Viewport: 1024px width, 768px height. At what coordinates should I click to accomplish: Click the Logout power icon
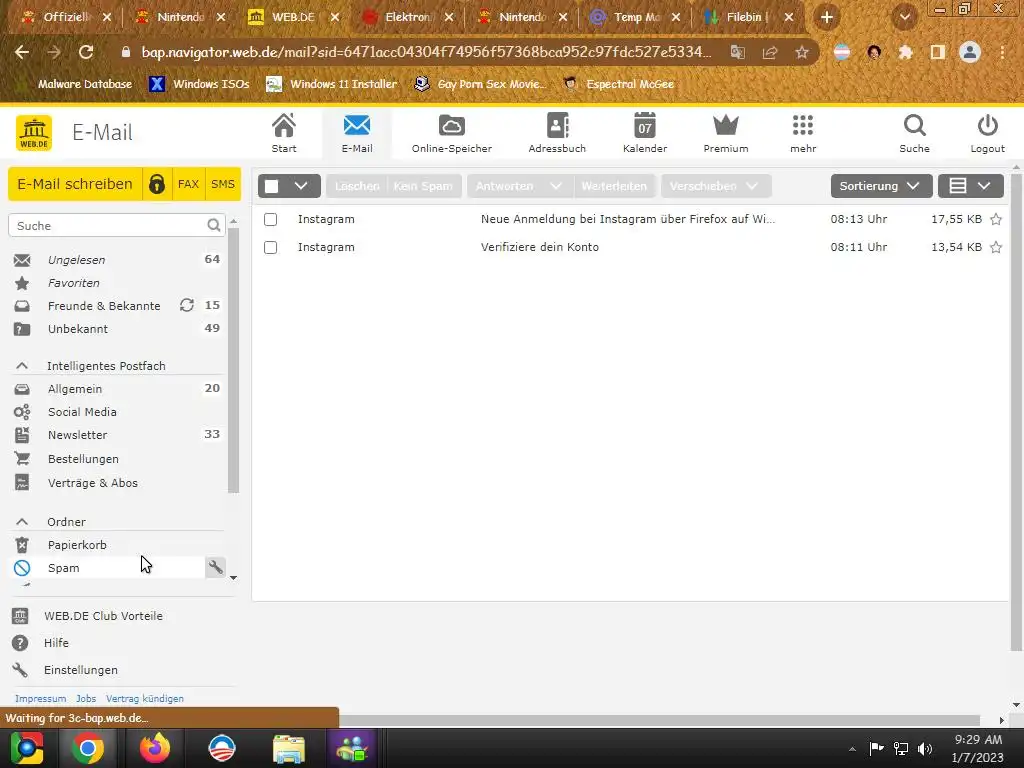point(987,133)
